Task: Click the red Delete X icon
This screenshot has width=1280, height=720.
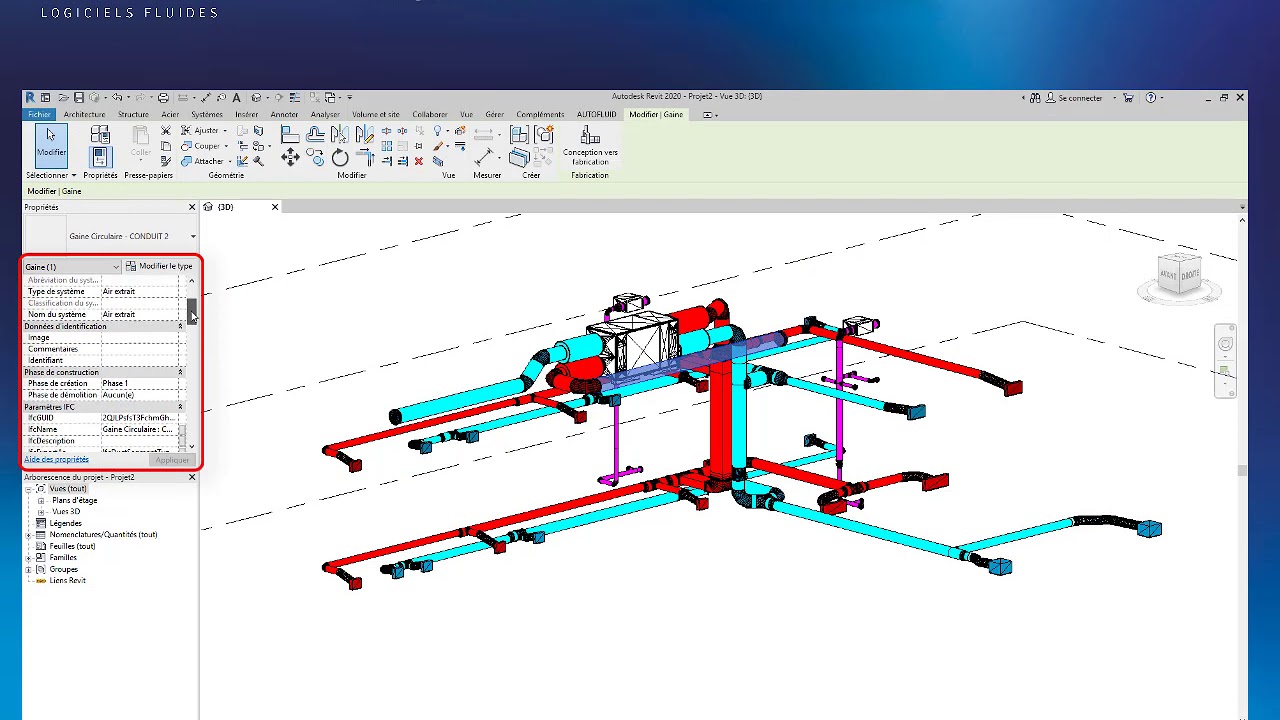Action: click(x=418, y=161)
